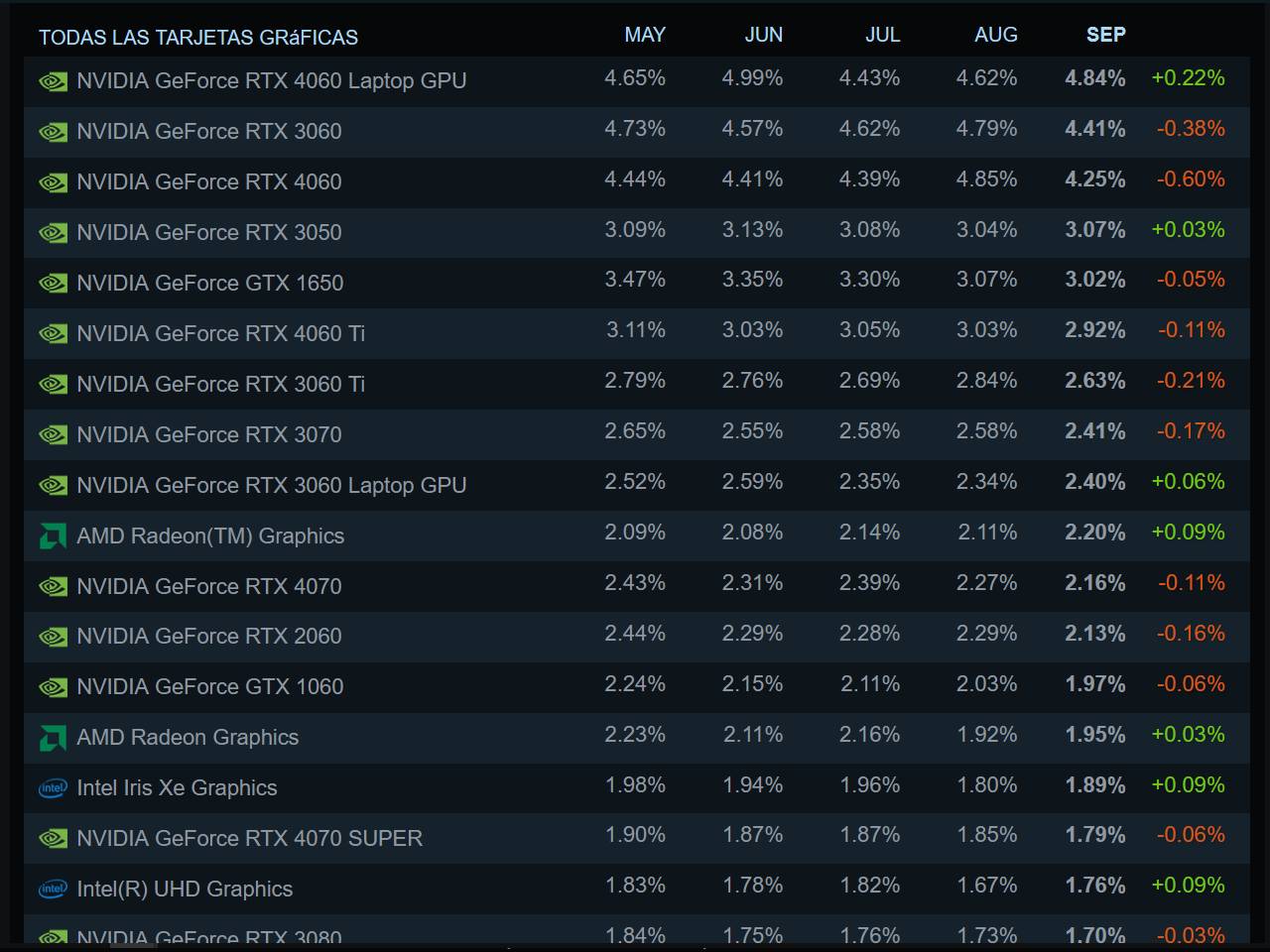Select the MAY column header
Viewport: 1270px width, 952px height.
(x=644, y=35)
